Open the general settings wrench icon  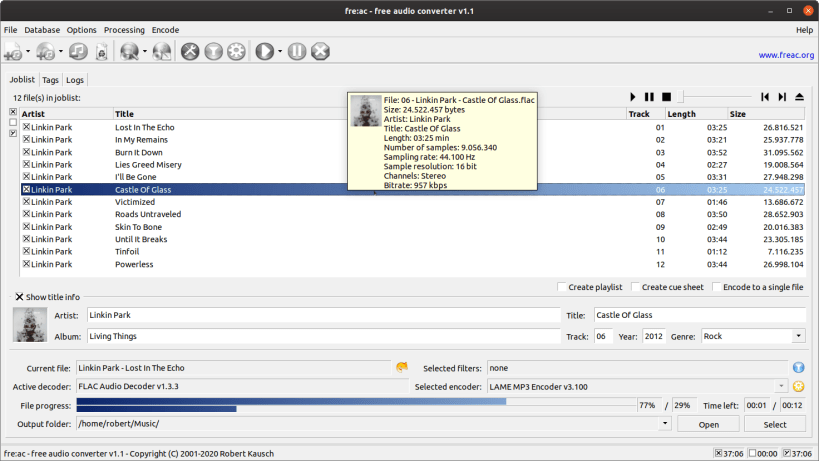click(190, 51)
